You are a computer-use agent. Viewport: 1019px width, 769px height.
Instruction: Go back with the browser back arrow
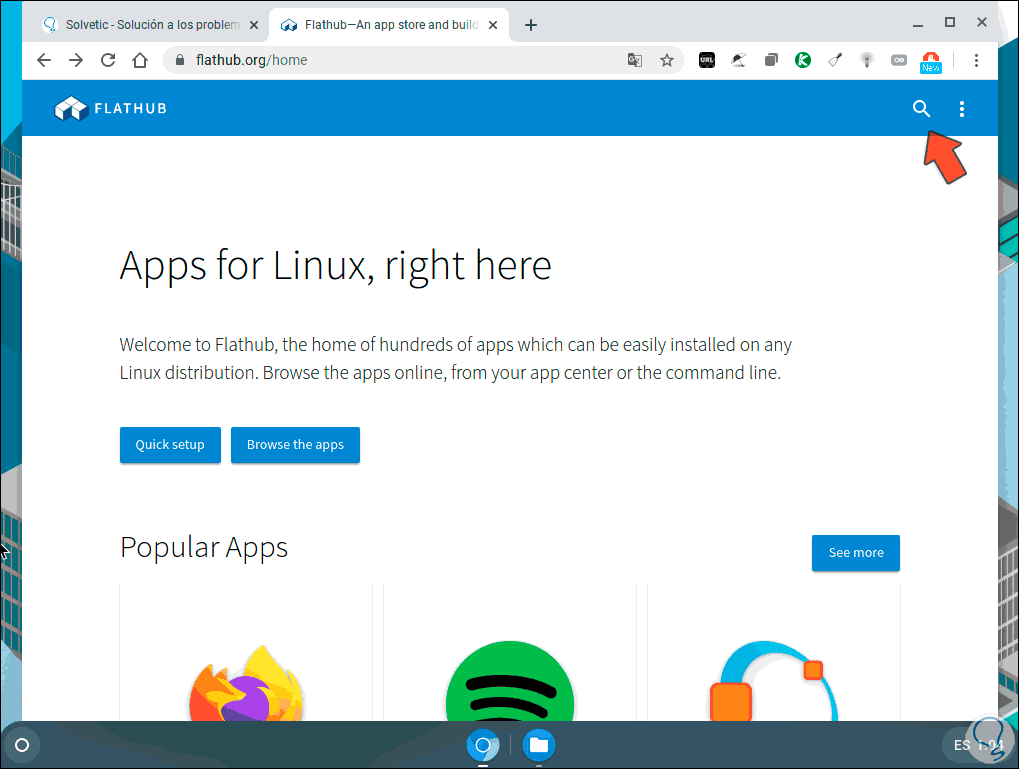pyautogui.click(x=44, y=60)
